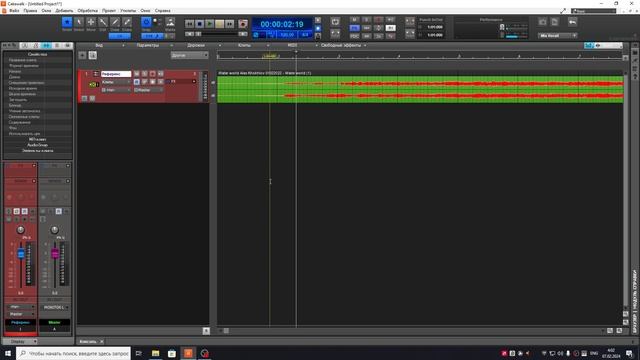The image size is (640, 360).
Task: Close the Консоль tab
Action: (102, 341)
